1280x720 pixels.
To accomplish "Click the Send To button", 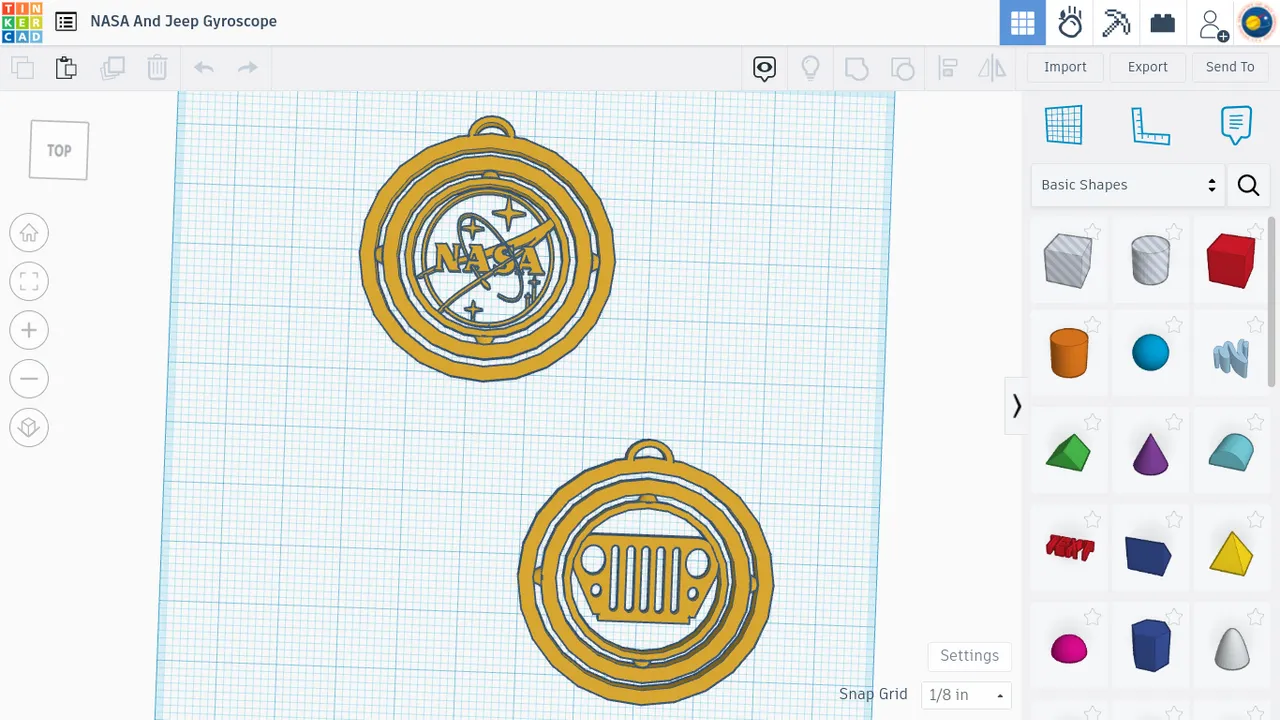I will (1230, 67).
